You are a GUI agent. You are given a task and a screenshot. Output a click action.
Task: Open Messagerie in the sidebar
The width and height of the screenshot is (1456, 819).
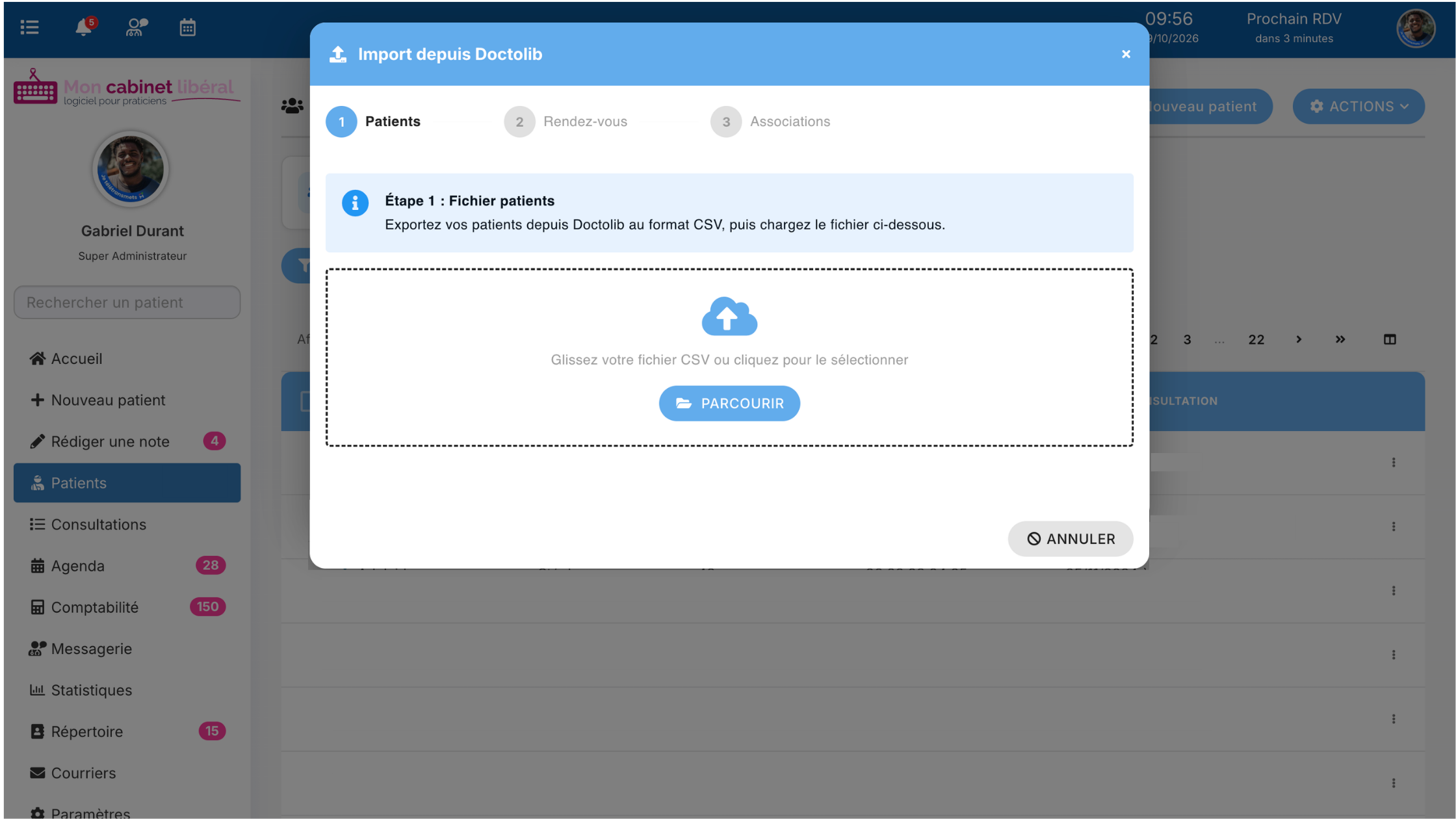(x=127, y=649)
